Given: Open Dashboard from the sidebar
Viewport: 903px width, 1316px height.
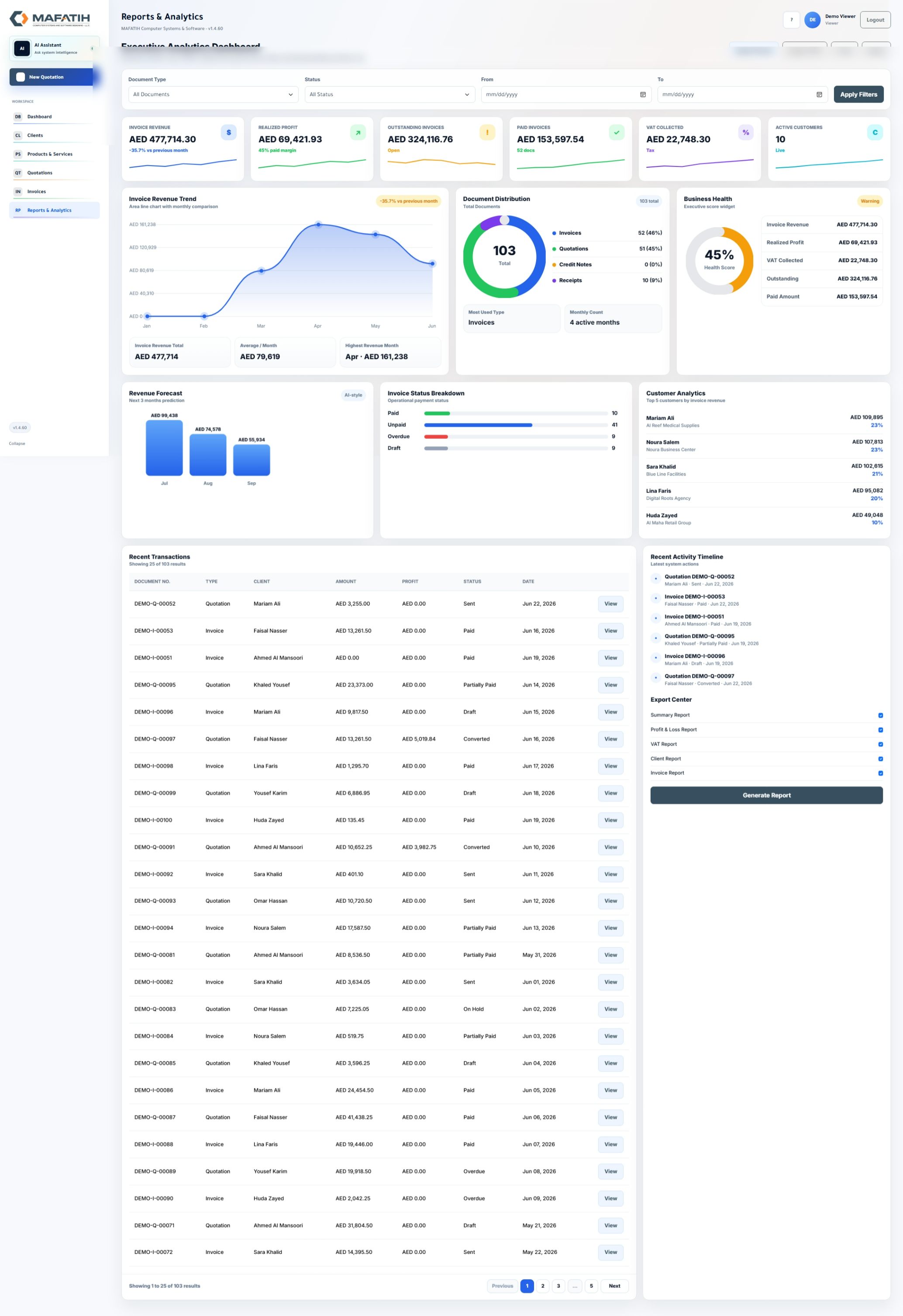Looking at the screenshot, I should pyautogui.click(x=54, y=117).
